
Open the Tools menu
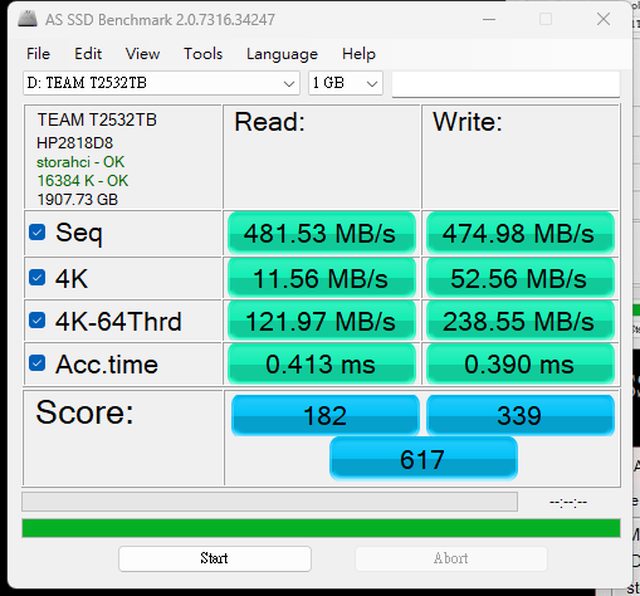[203, 54]
